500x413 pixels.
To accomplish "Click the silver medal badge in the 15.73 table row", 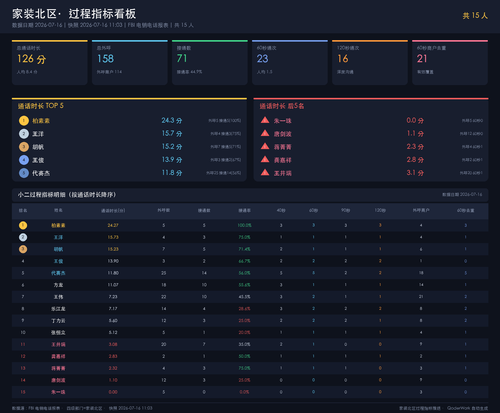I will coord(23,237).
